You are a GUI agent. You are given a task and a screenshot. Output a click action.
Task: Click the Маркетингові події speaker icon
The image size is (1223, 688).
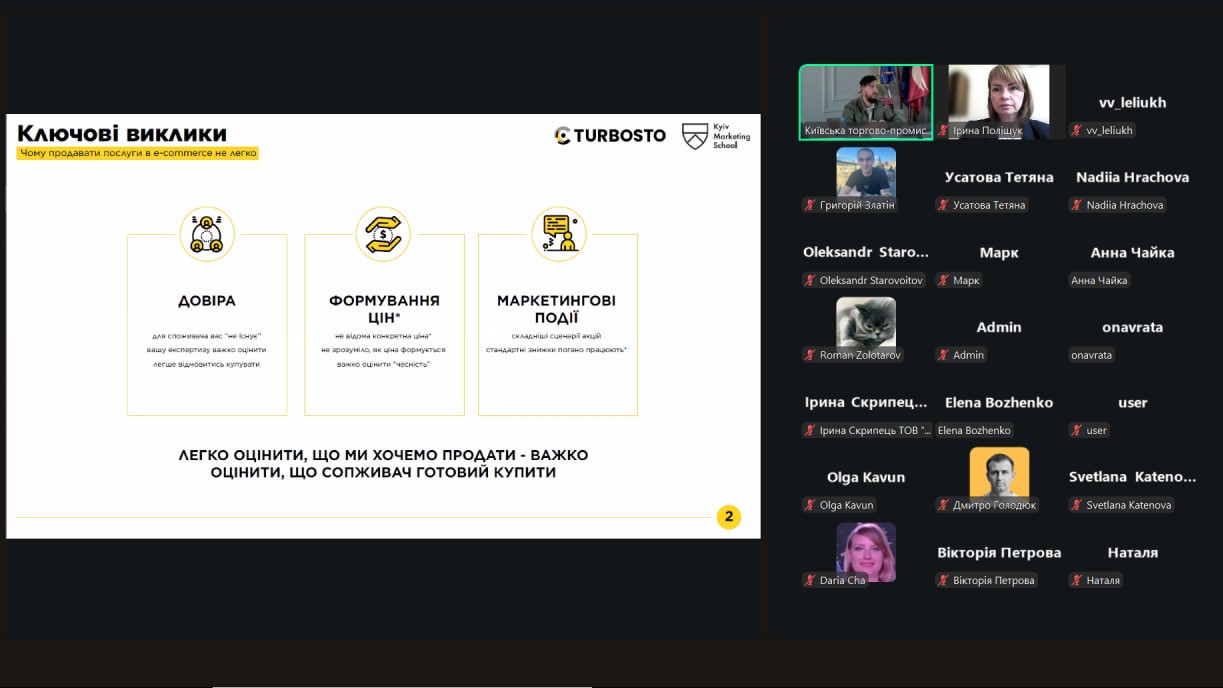[558, 234]
